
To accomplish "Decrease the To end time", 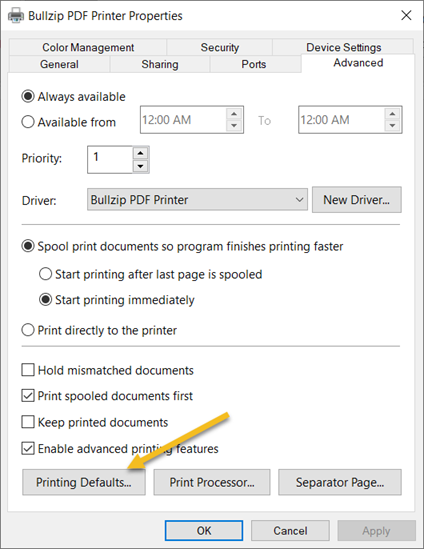I will point(392,126).
